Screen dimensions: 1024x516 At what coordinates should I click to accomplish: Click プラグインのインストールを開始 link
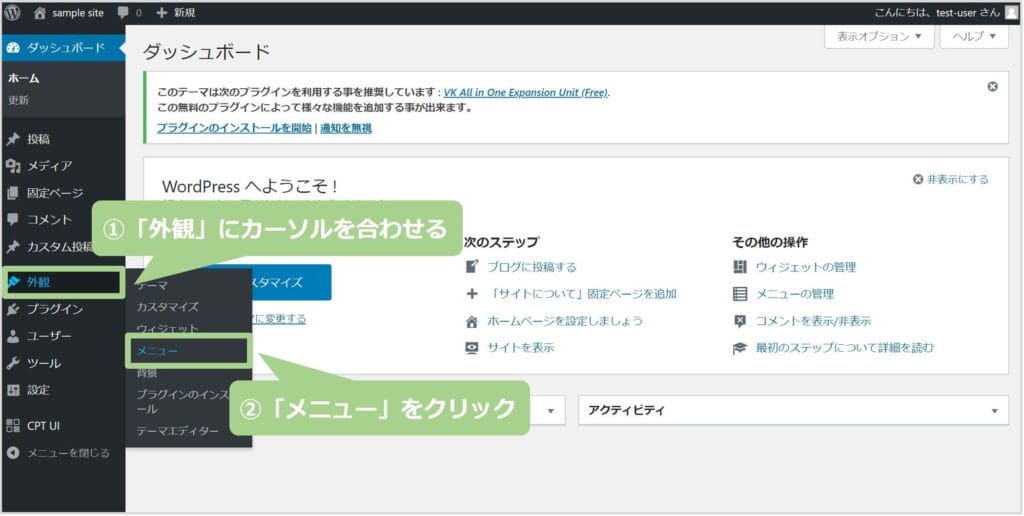pyautogui.click(x=234, y=128)
